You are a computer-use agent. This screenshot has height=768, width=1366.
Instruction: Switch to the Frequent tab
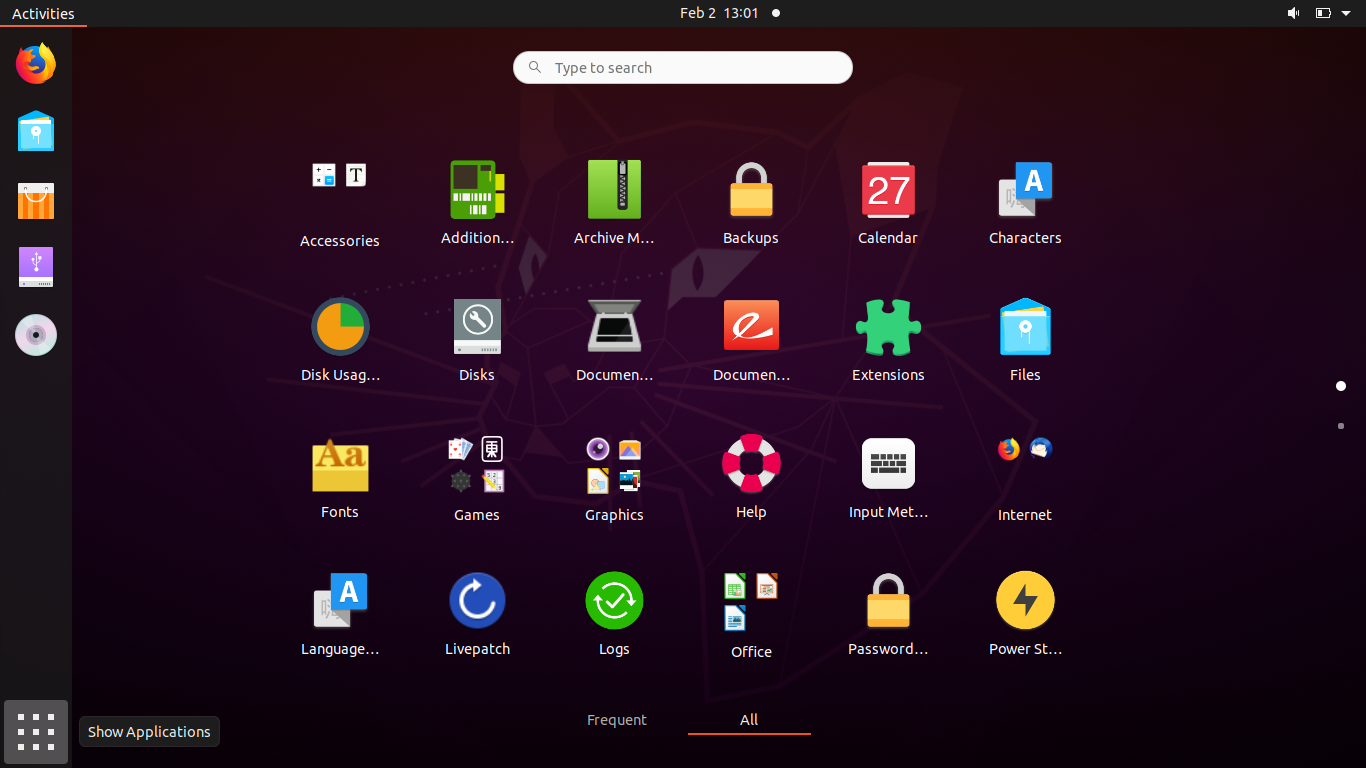617,720
